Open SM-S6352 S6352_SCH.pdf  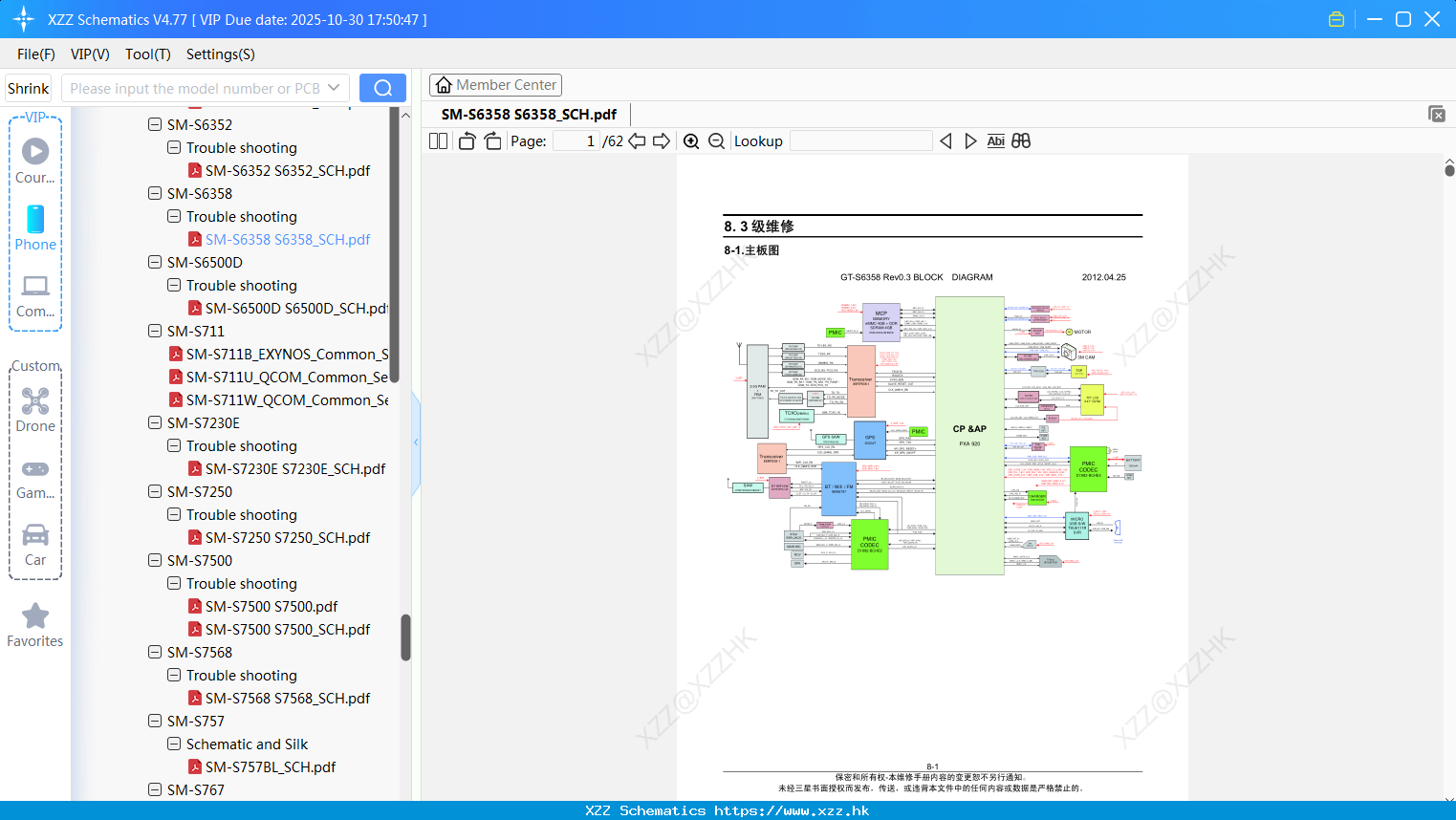288,171
